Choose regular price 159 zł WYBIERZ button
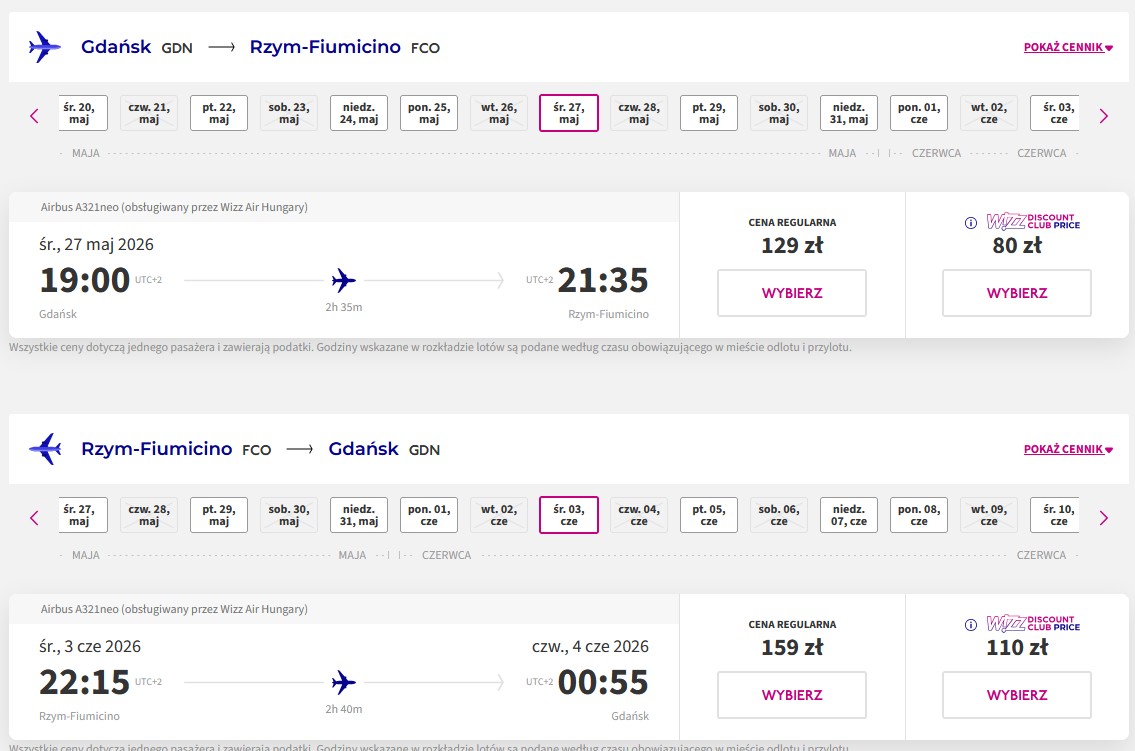Viewport: 1135px width, 751px height. click(792, 695)
